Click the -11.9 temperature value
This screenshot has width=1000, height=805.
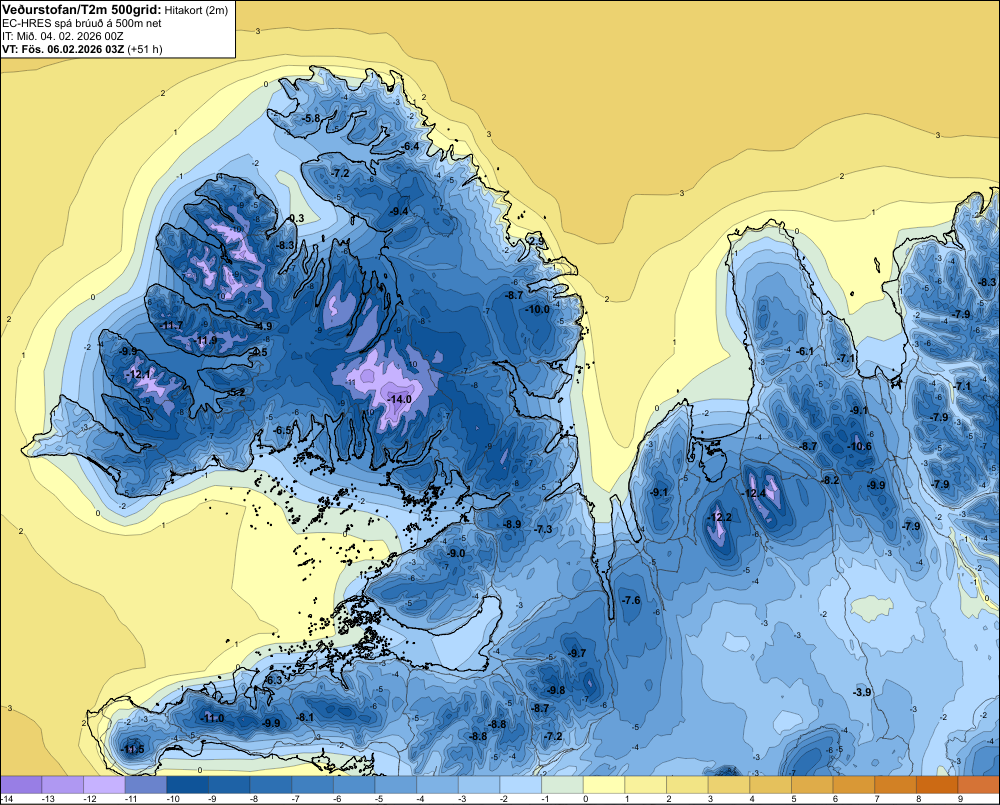click(205, 341)
